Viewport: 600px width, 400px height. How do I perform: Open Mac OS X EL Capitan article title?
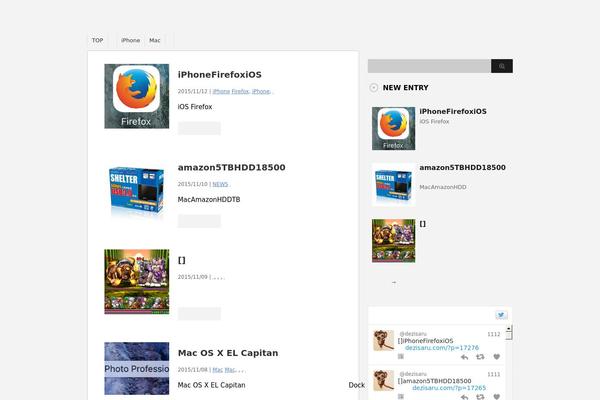click(x=227, y=353)
